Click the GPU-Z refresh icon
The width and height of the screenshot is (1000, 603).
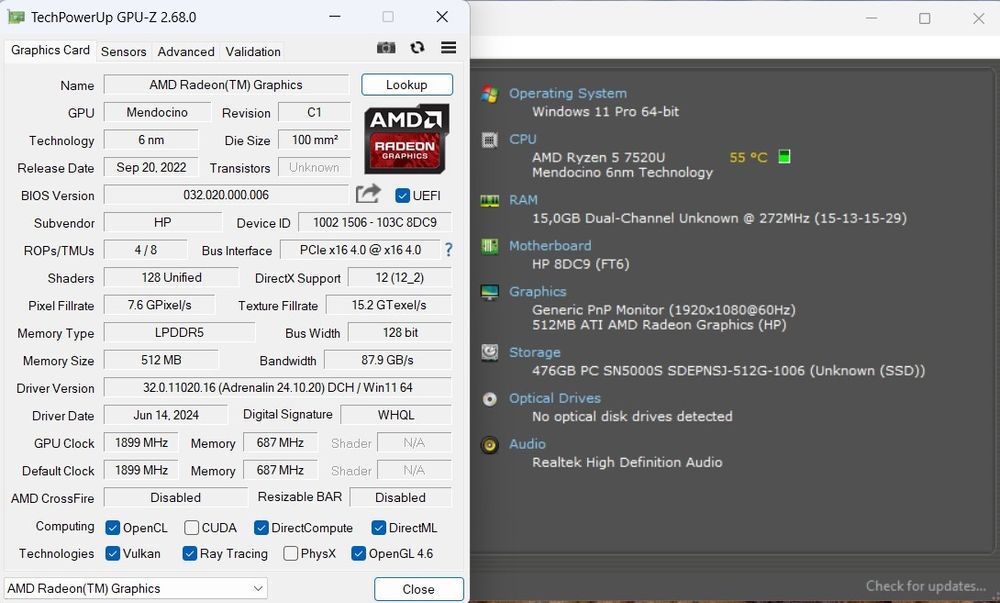click(417, 48)
